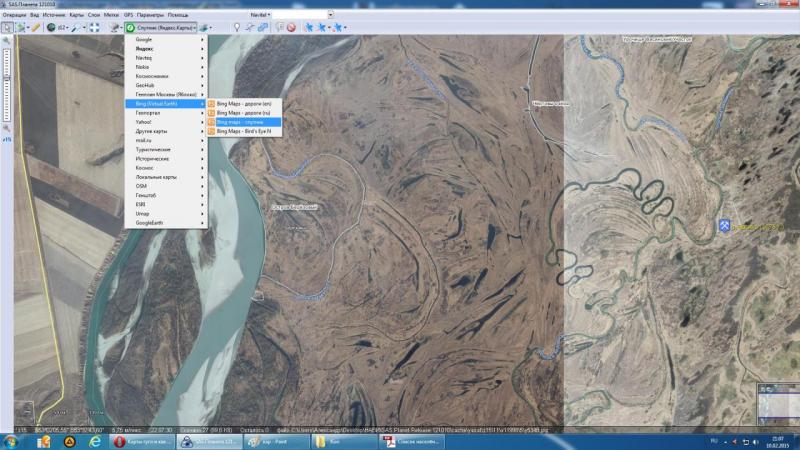Expand the Nokia submenu
The height and width of the screenshot is (450, 800).
click(166, 67)
